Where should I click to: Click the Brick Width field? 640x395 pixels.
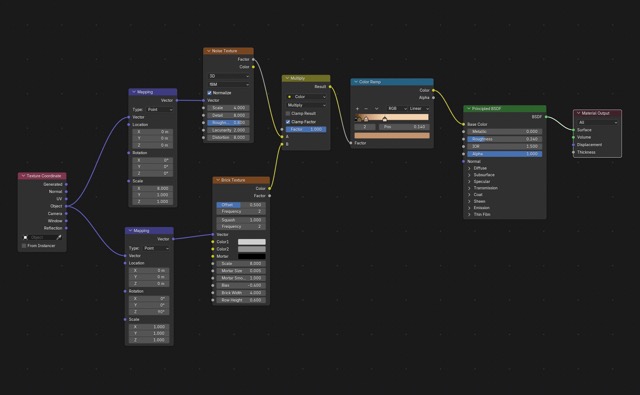tap(241, 293)
